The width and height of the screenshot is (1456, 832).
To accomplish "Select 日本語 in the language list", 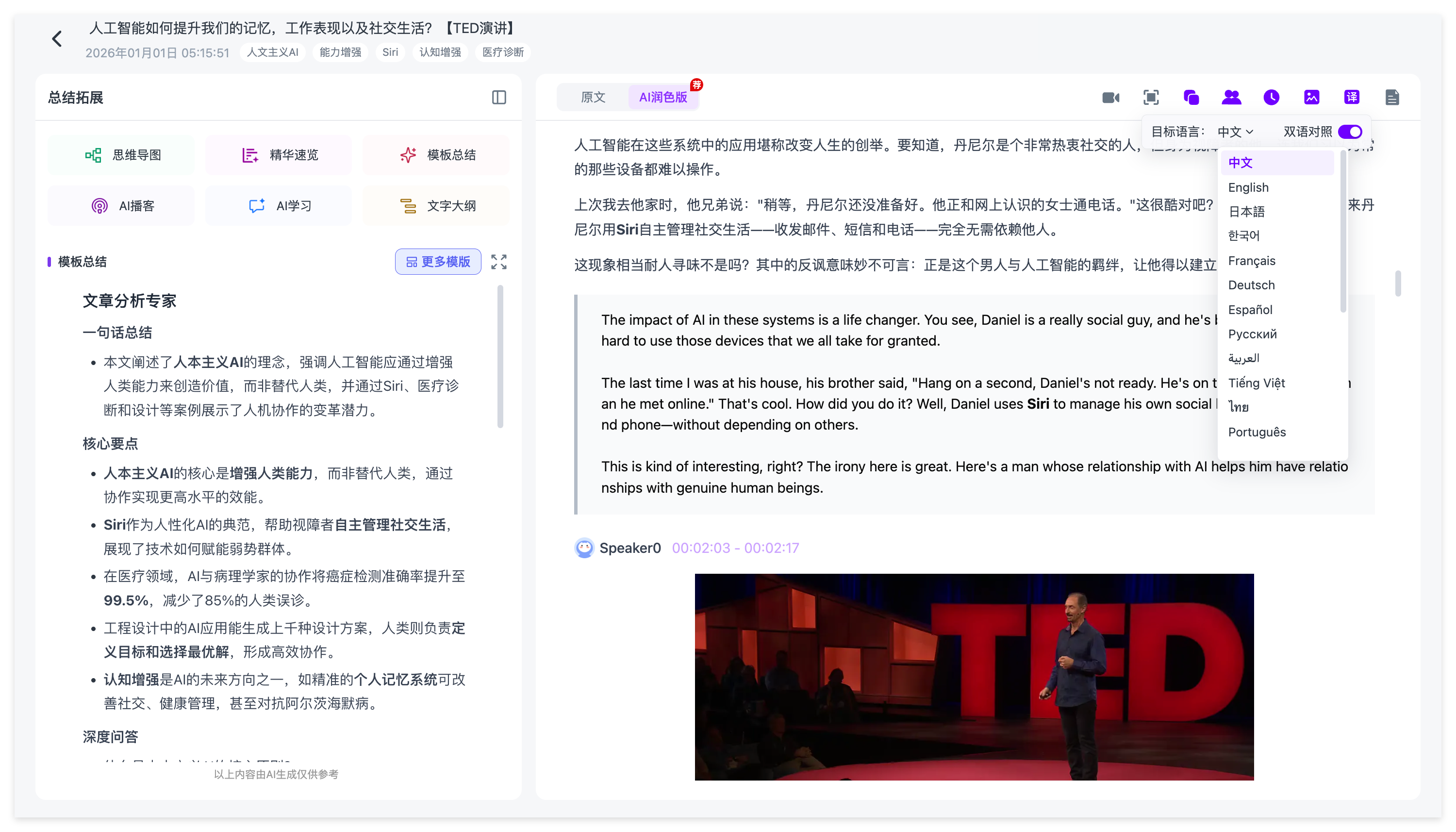I will tap(1277, 212).
